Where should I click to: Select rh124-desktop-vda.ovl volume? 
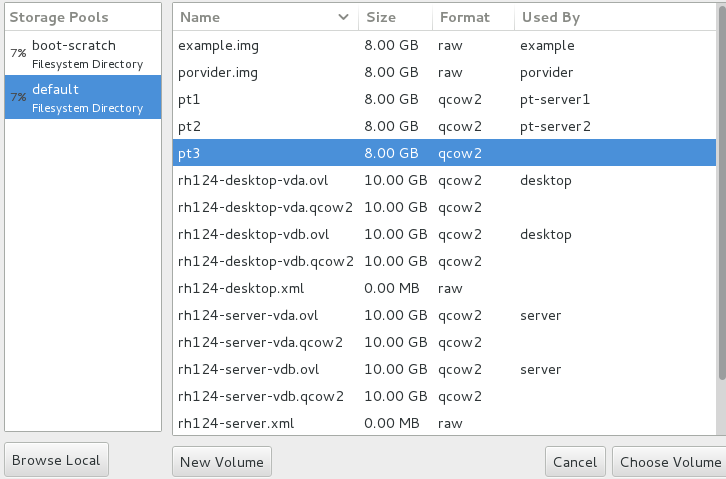(444, 180)
